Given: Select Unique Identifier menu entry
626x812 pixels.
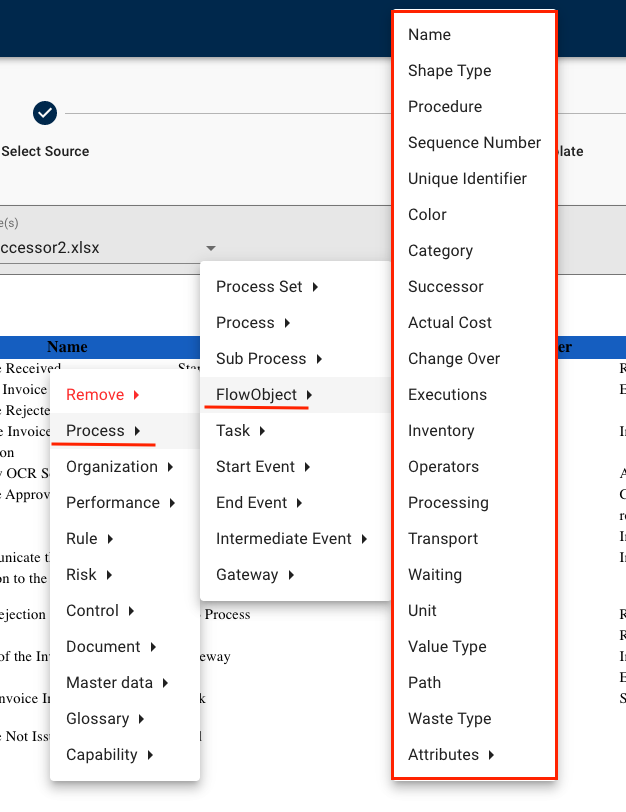Looking at the screenshot, I should 467,179.
